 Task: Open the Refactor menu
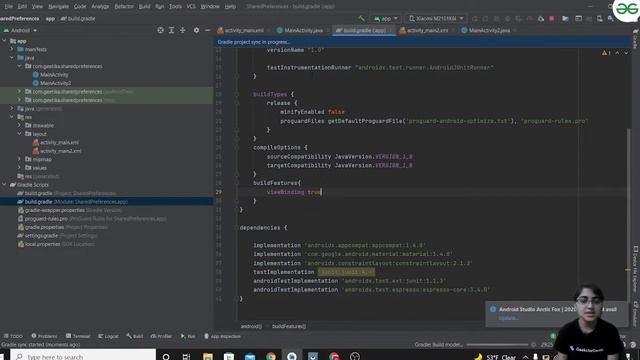[124, 6]
